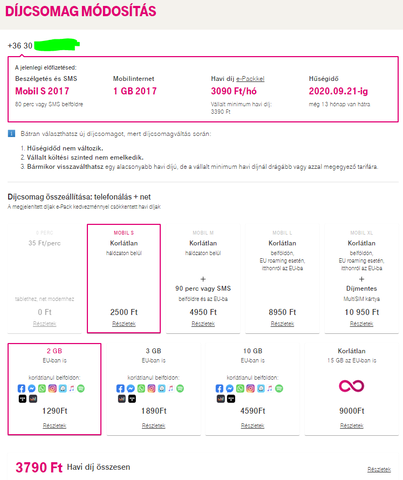Click the Instagram icon in 3 GB plan

pos(151,388)
